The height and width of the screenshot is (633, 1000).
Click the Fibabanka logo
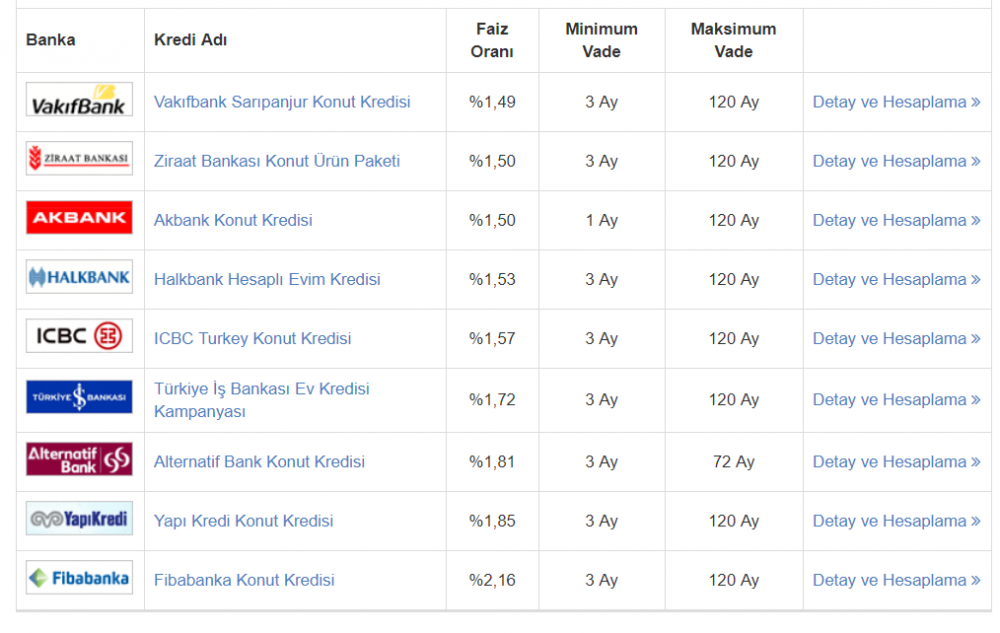tap(79, 578)
